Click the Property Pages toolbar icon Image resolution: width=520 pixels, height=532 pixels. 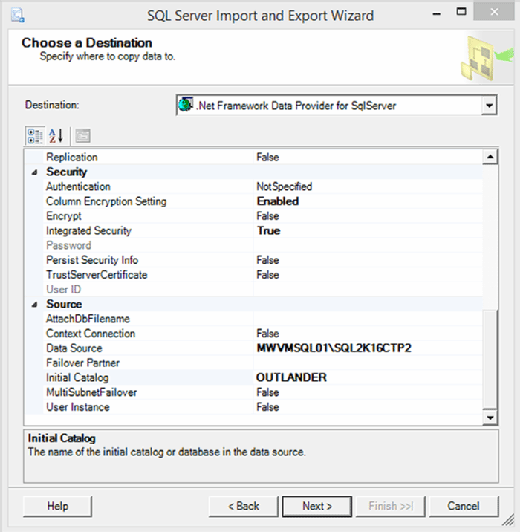coord(83,136)
